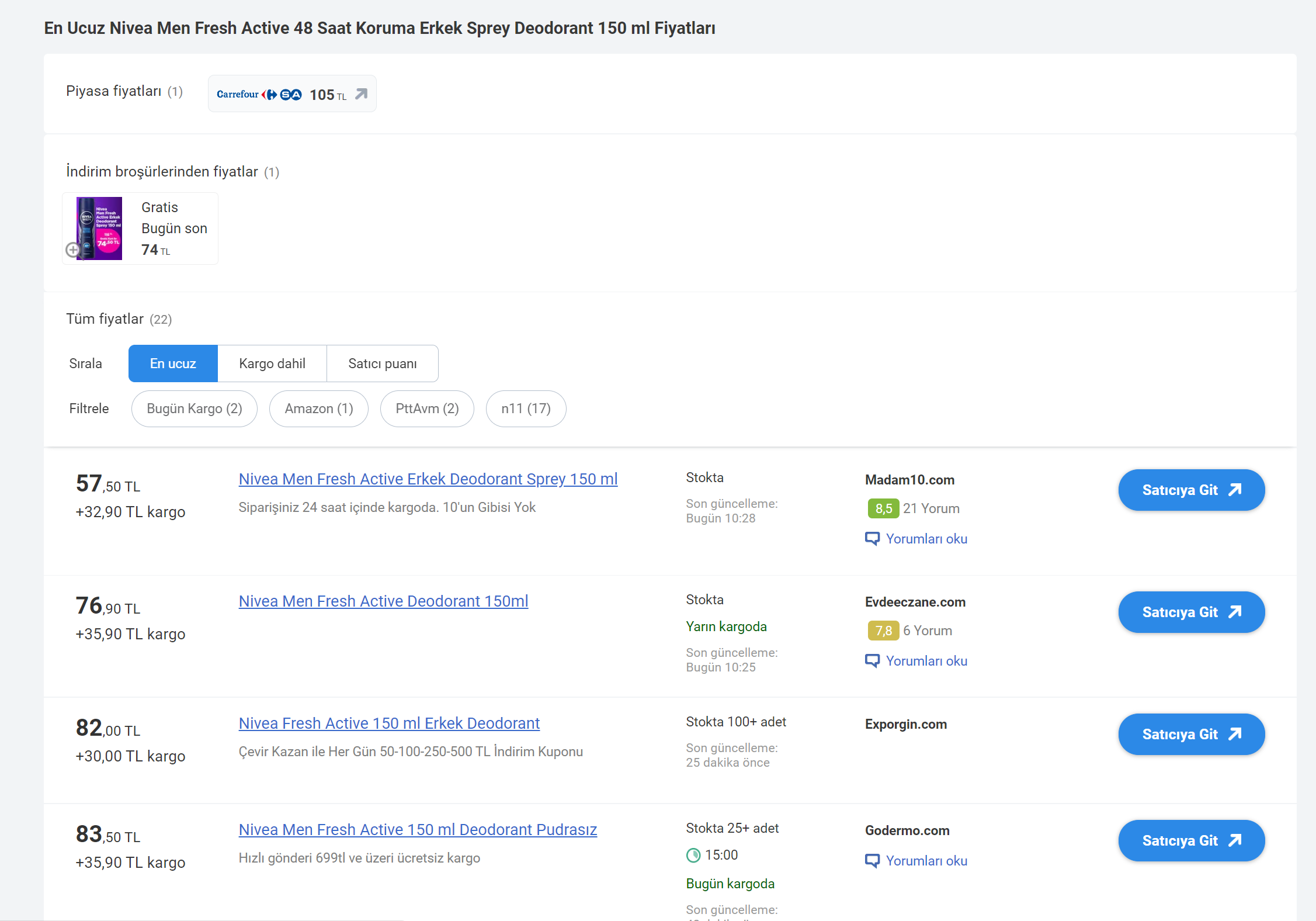This screenshot has height=921, width=1316.
Task: Click the Carrefour SA logo in market prices
Action: click(259, 94)
